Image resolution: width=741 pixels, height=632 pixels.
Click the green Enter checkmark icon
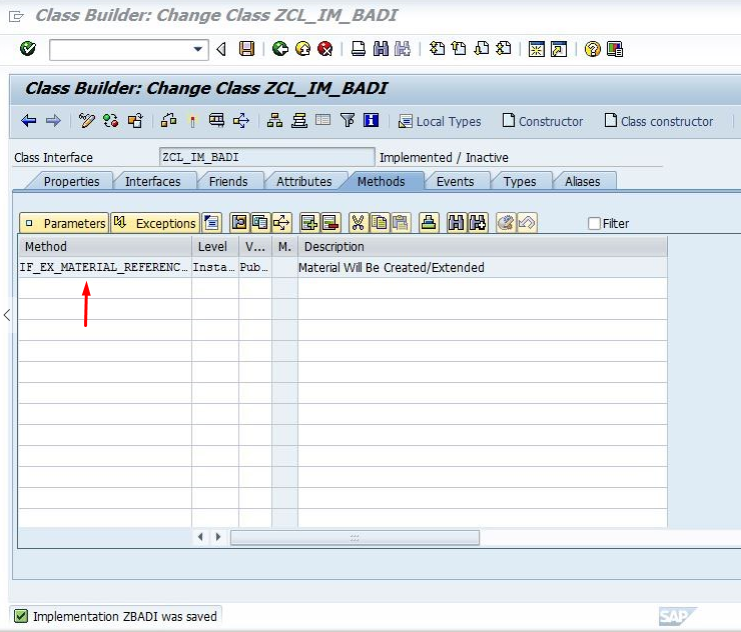(28, 49)
